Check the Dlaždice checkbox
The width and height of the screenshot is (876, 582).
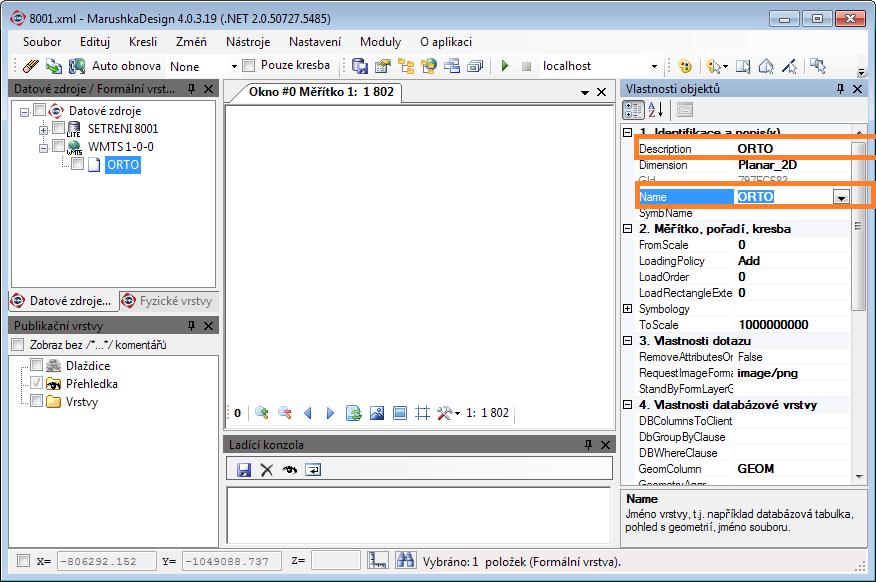coord(36,365)
